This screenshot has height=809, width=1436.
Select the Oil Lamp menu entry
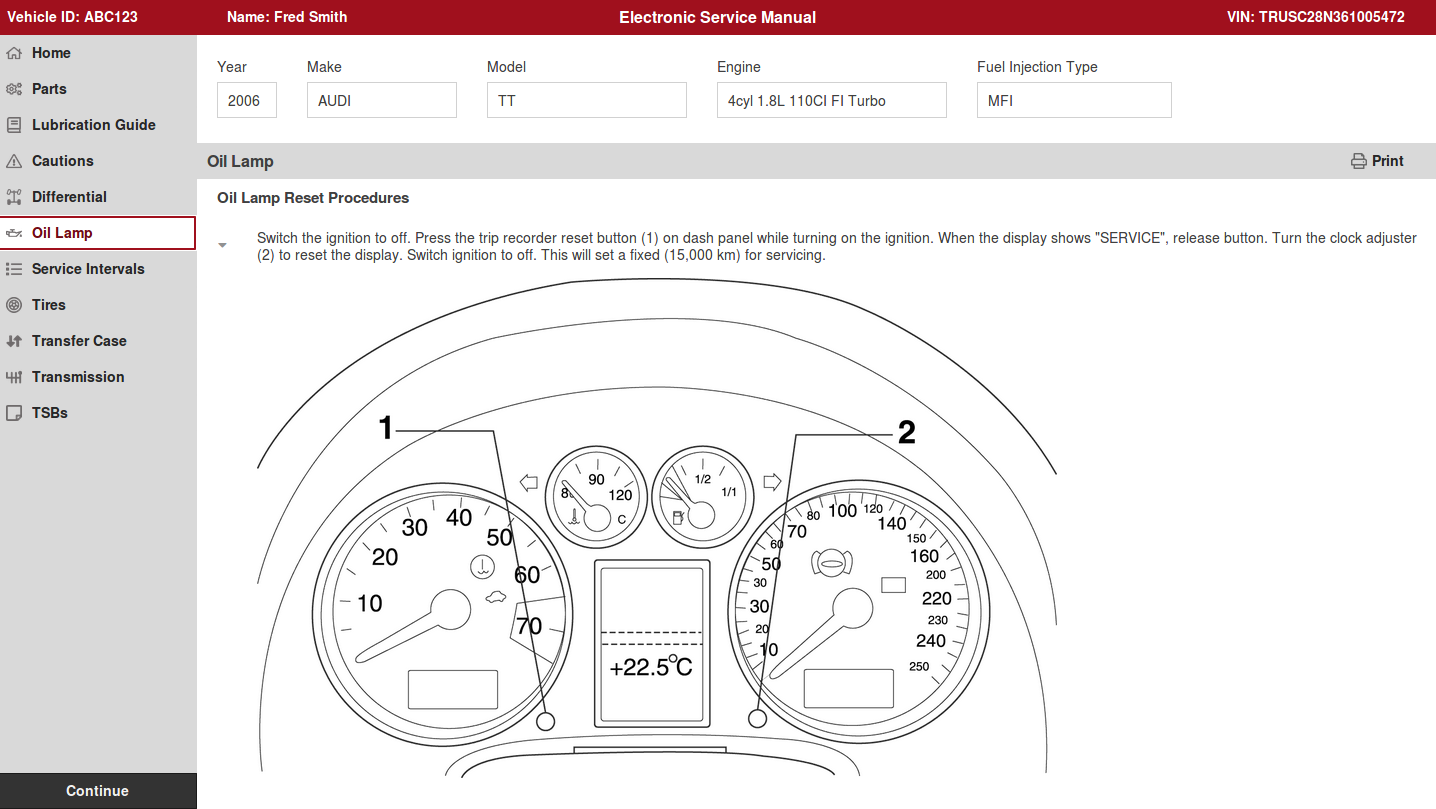point(98,233)
